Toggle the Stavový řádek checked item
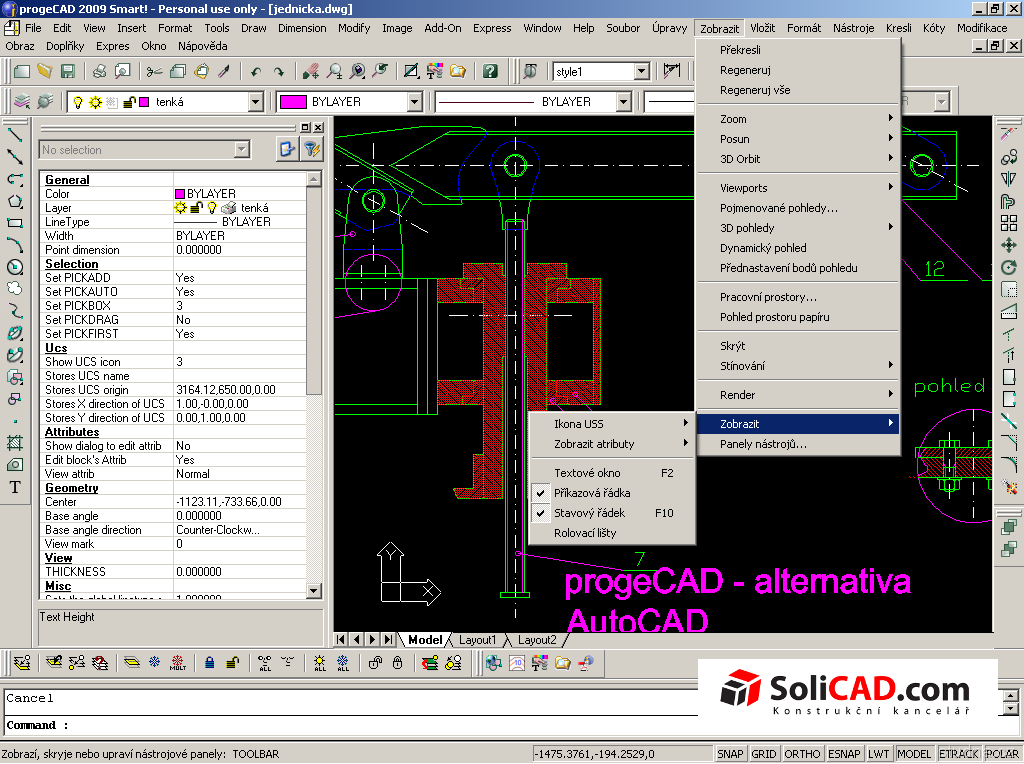Image resolution: width=1024 pixels, height=764 pixels. 589,513
